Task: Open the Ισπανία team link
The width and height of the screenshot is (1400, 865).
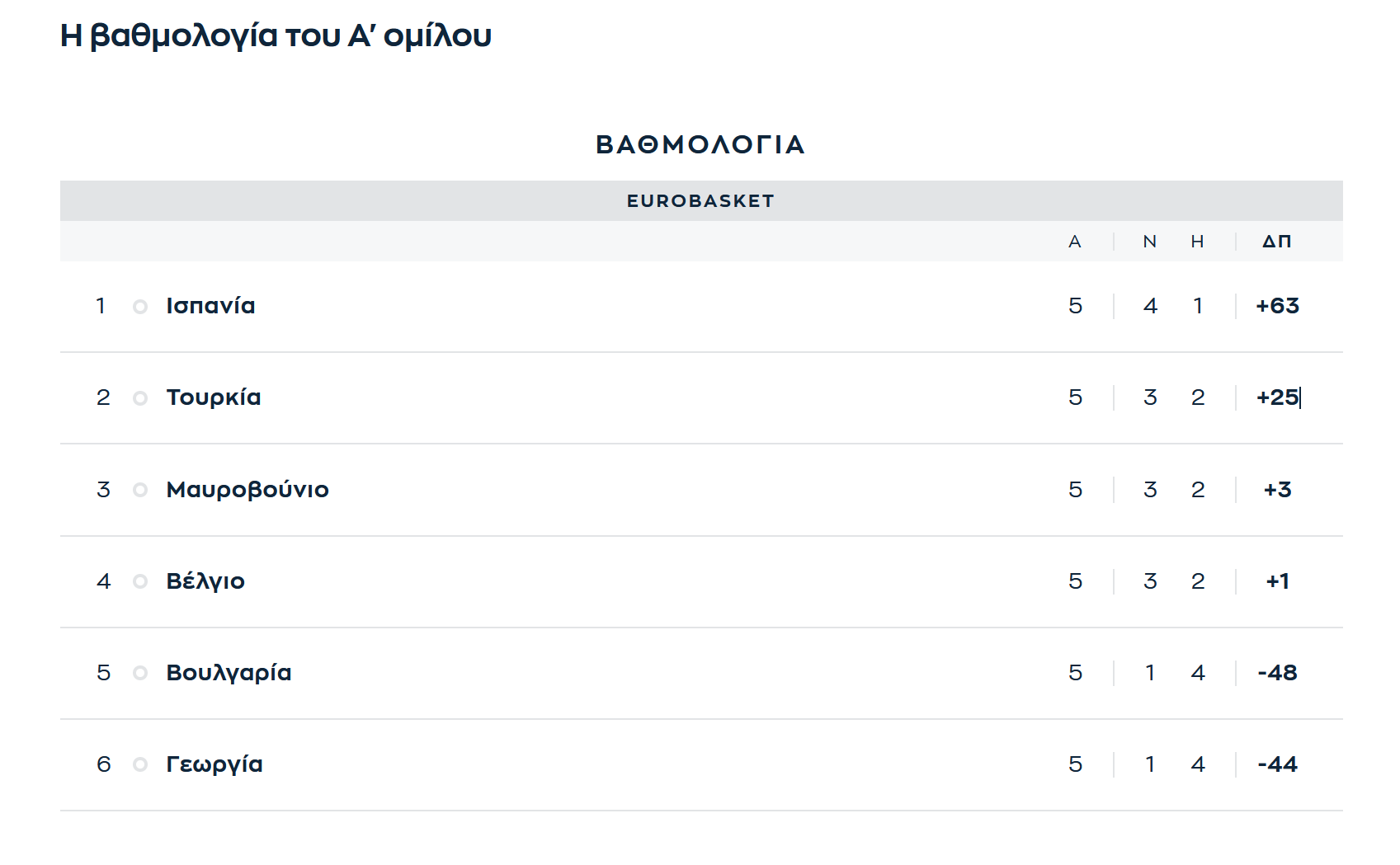Action: [210, 306]
